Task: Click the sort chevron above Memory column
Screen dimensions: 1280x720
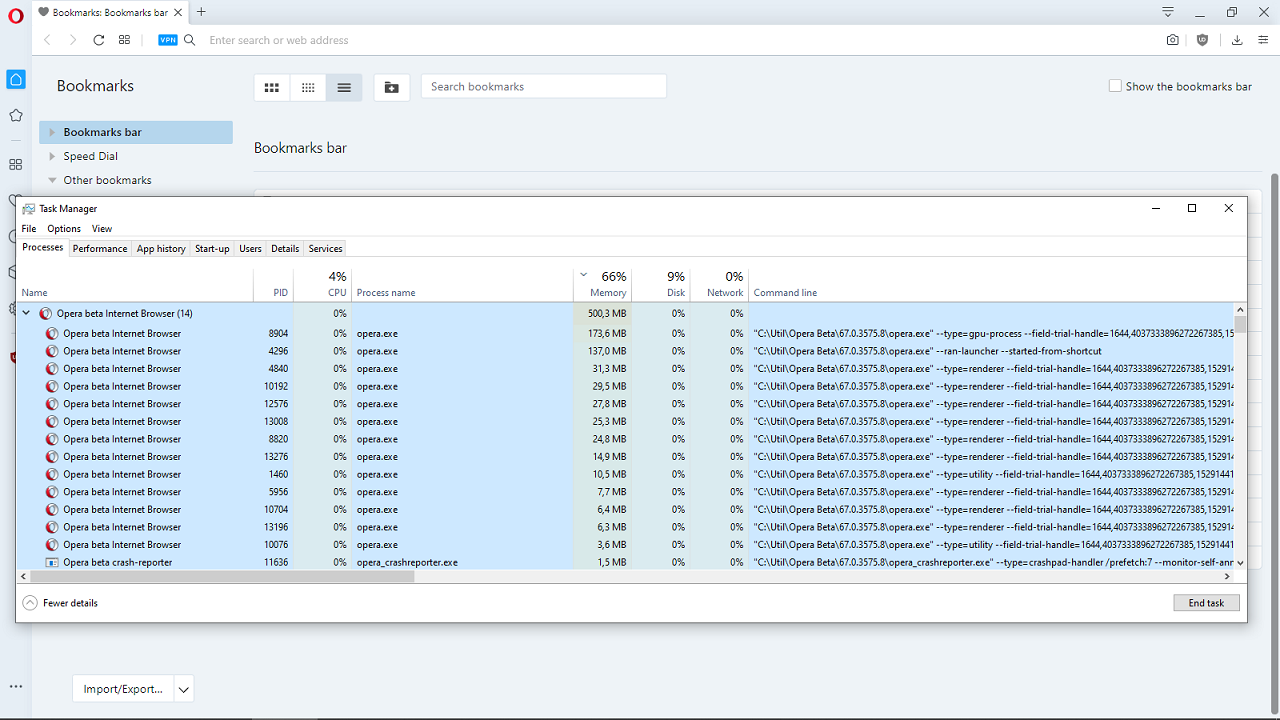Action: [x=583, y=274]
